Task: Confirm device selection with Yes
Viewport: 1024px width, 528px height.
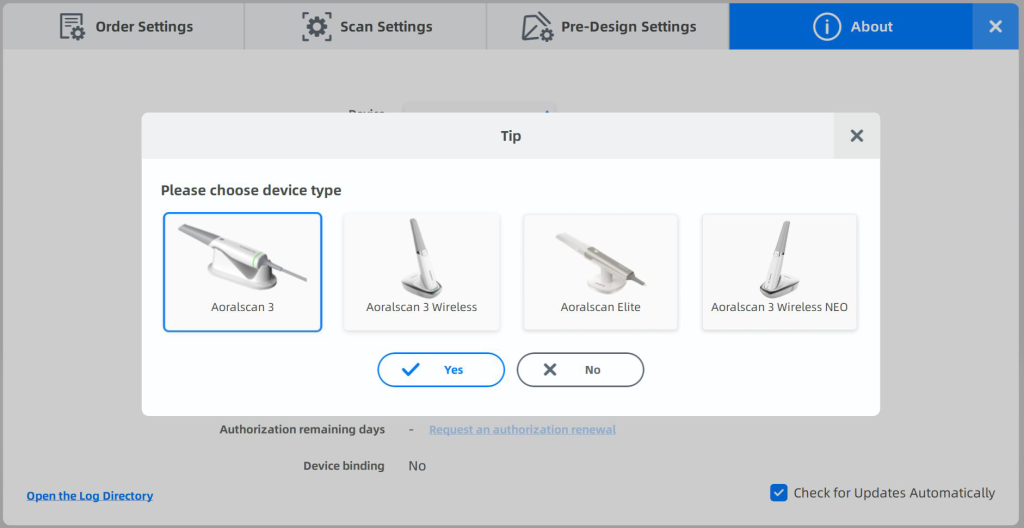Action: pyautogui.click(x=441, y=370)
